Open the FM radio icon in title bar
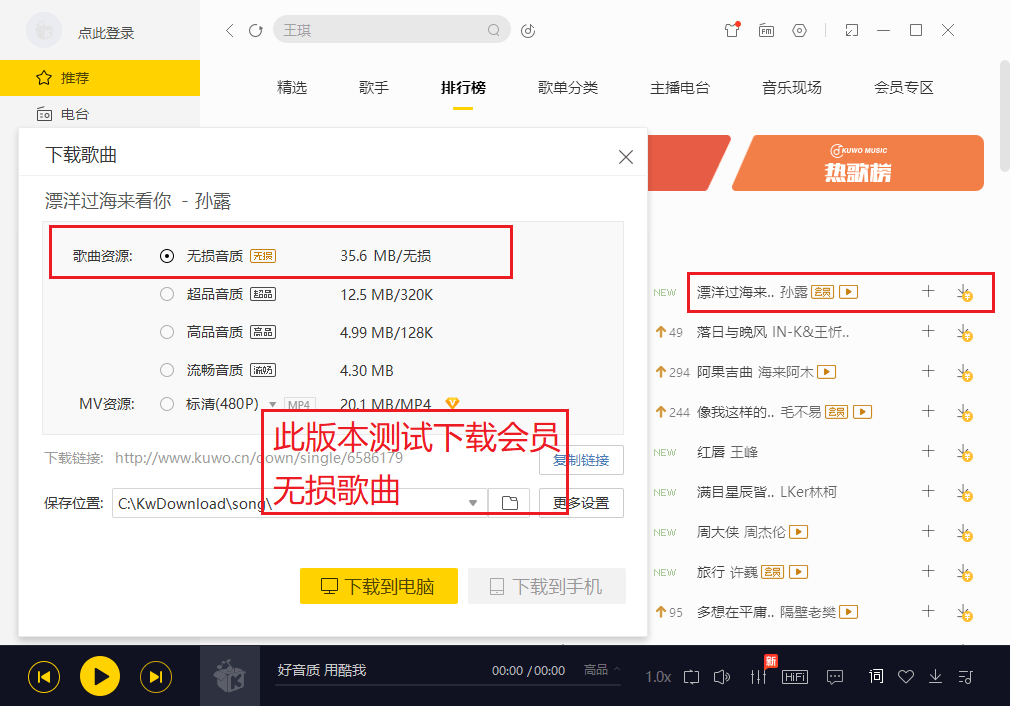 (x=766, y=30)
